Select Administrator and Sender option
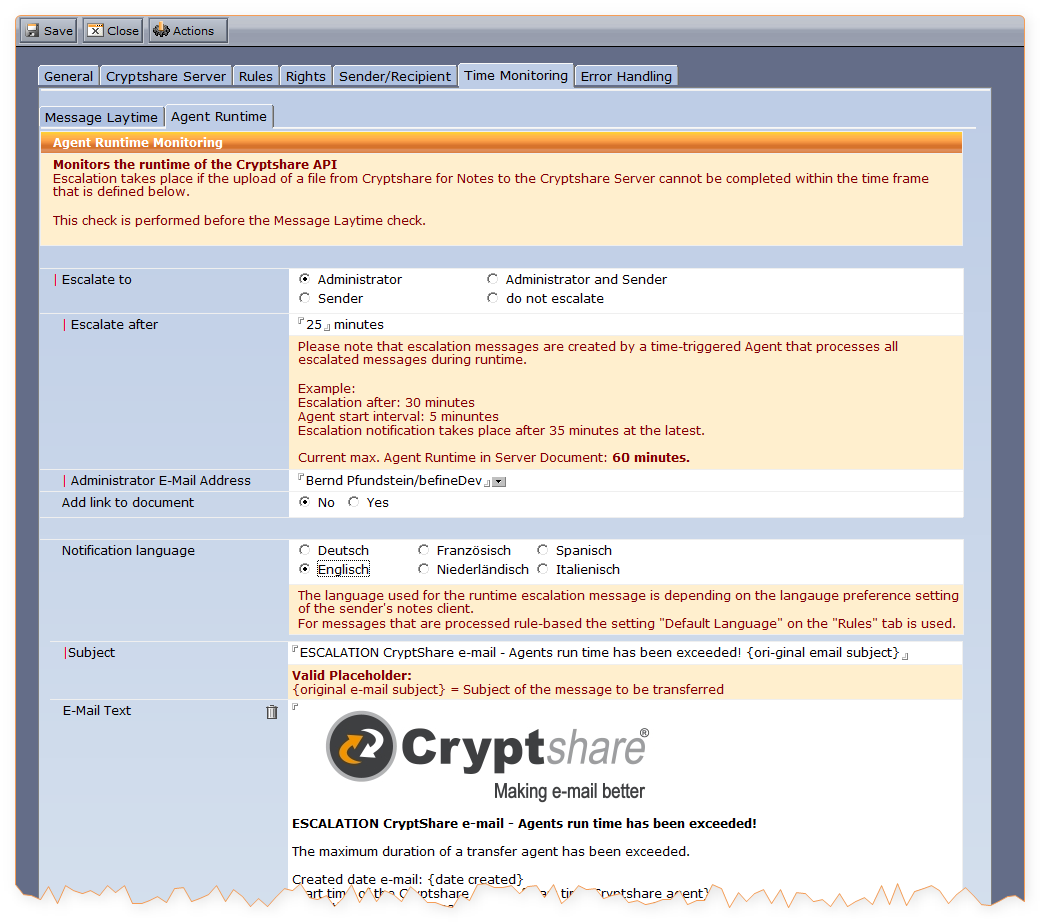The image size is (1040, 923). coord(492,279)
